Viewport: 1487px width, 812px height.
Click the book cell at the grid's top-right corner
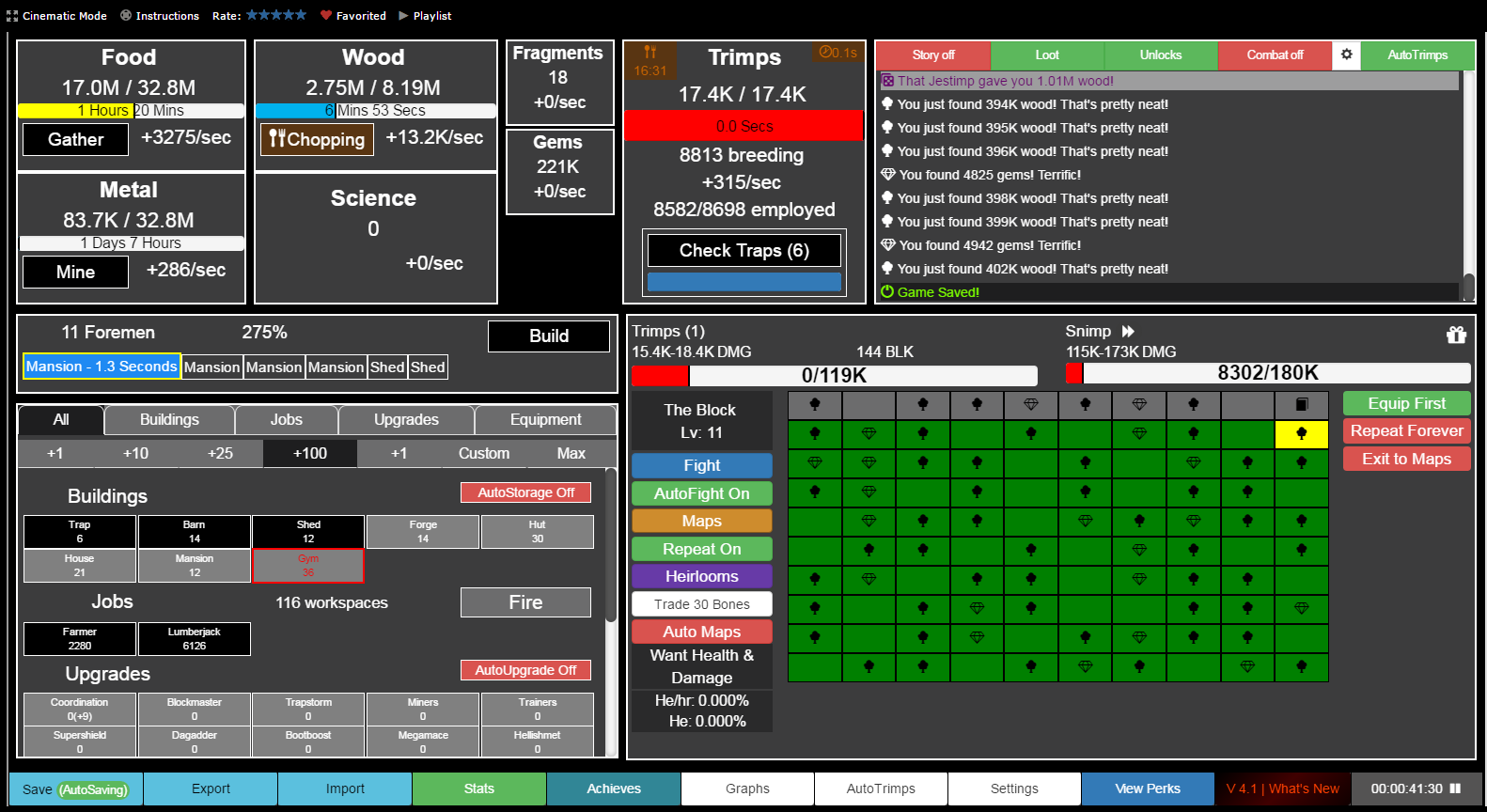click(1302, 405)
